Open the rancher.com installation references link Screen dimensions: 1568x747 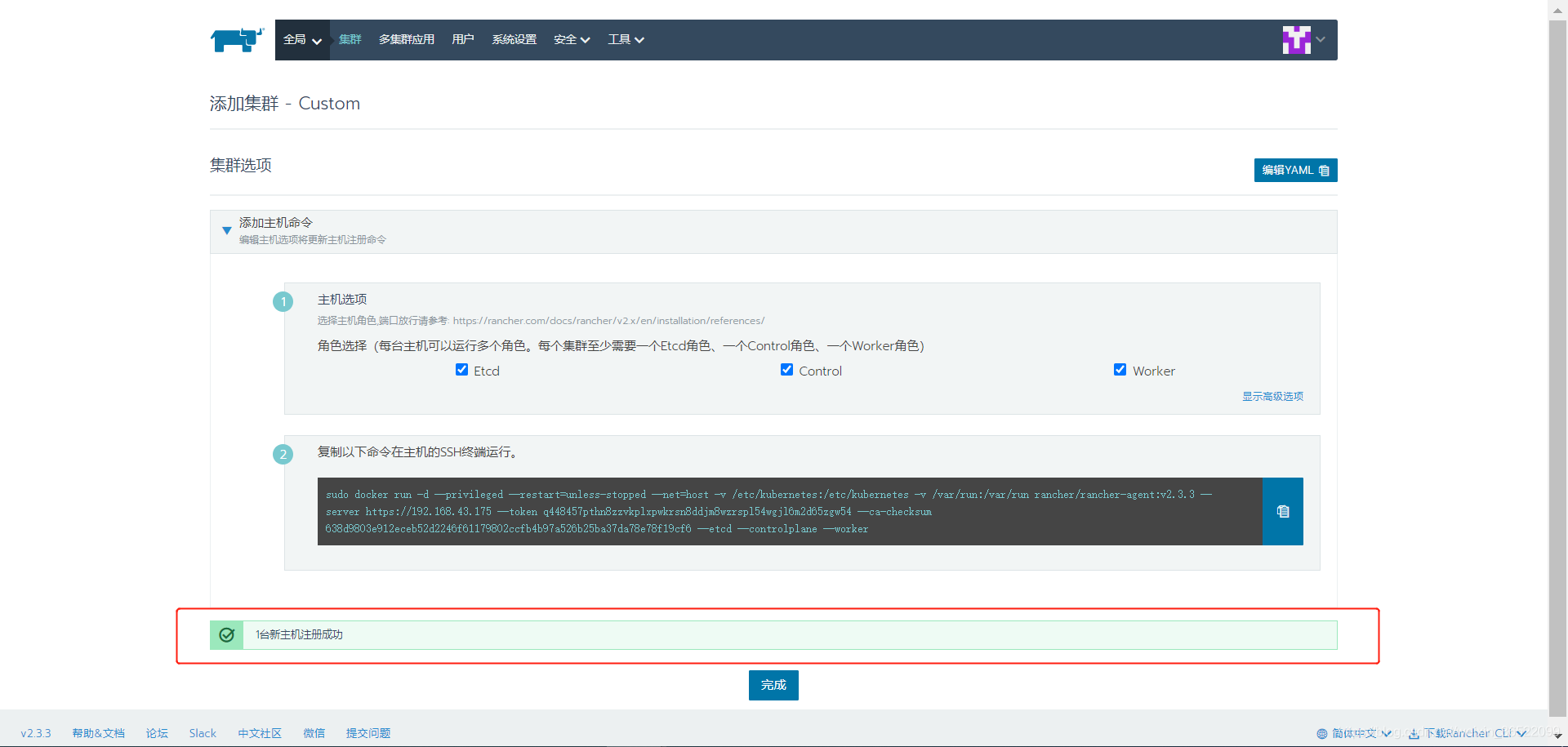pyautogui.click(x=608, y=321)
